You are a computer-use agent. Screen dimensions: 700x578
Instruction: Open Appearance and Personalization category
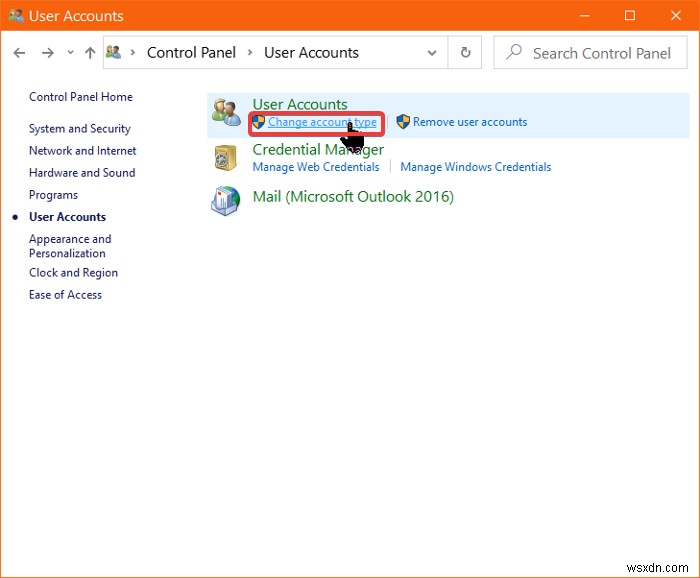(70, 246)
